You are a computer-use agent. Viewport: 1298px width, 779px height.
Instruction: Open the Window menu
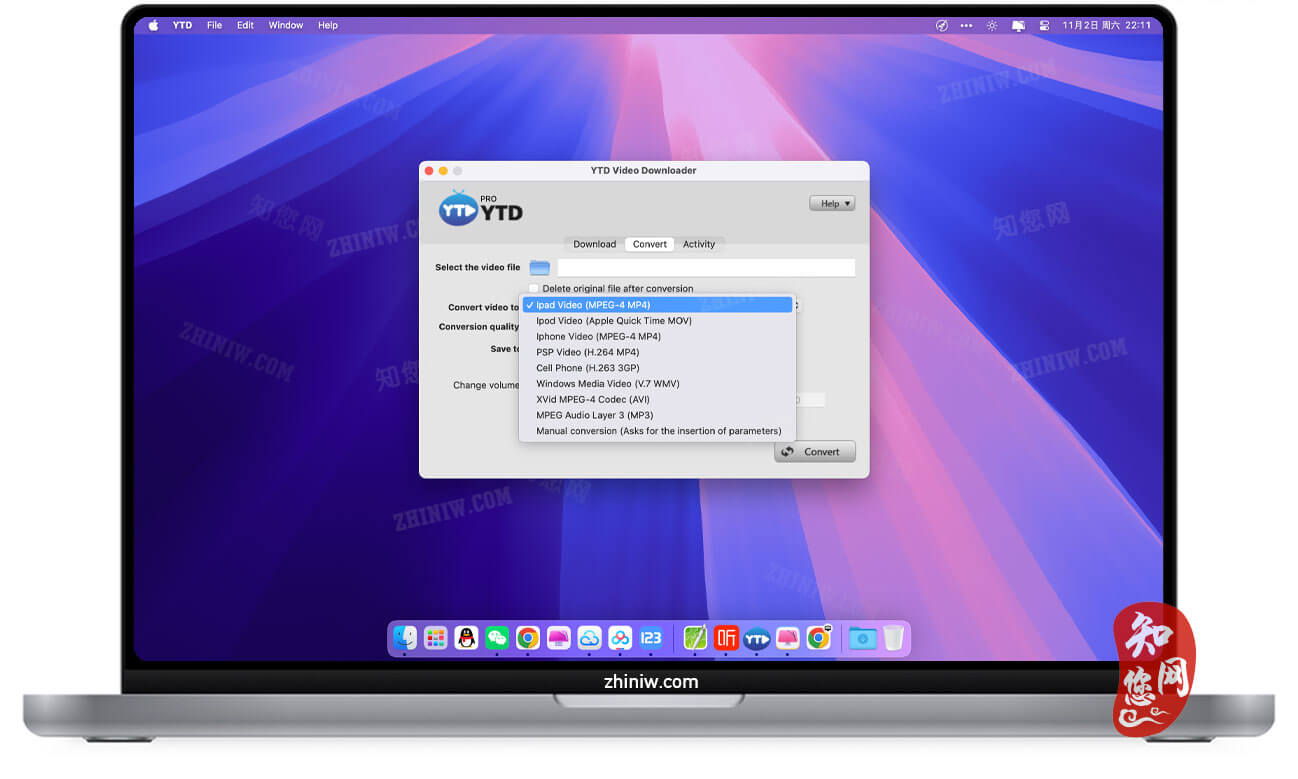[x=286, y=25]
